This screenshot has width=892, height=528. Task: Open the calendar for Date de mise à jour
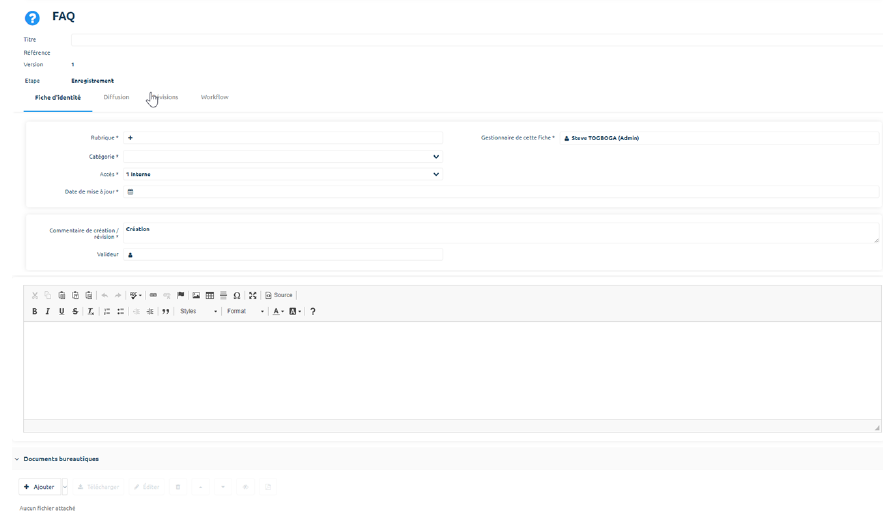tap(130, 191)
